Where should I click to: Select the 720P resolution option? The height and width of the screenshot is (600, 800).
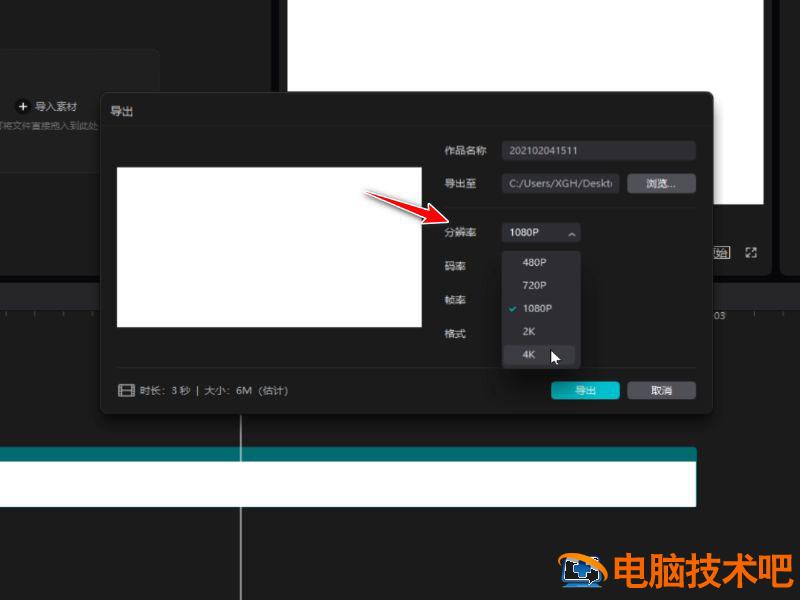(533, 285)
